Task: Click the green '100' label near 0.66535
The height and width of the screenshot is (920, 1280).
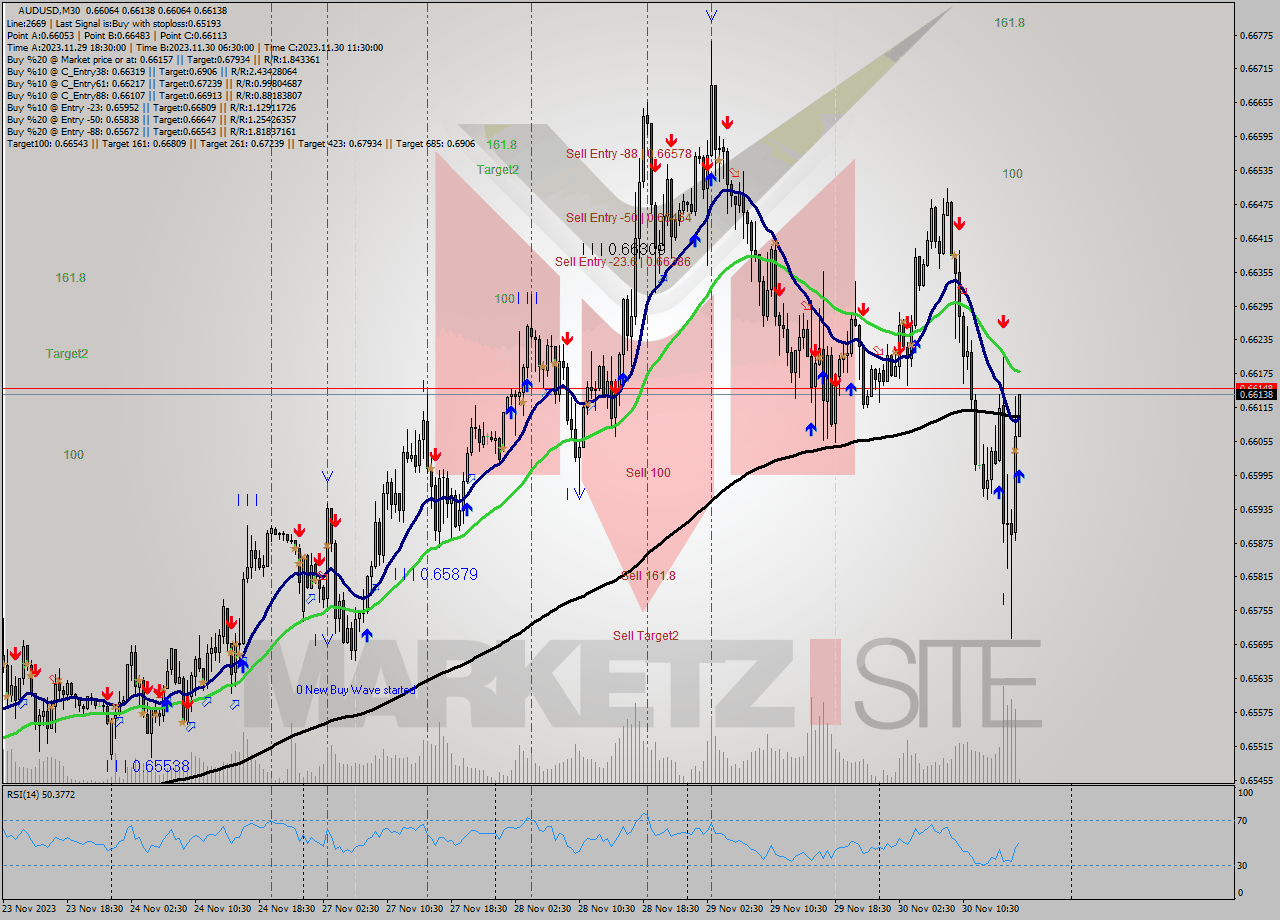Action: (x=1012, y=173)
